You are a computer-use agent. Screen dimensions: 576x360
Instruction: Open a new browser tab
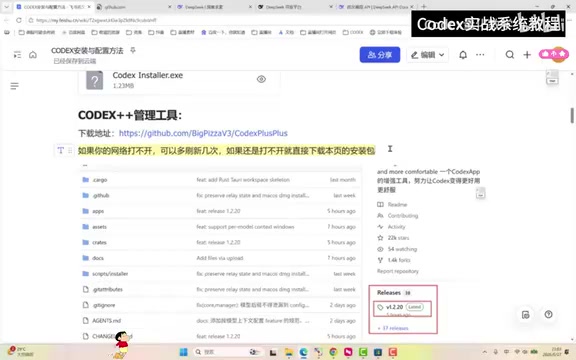424,7
